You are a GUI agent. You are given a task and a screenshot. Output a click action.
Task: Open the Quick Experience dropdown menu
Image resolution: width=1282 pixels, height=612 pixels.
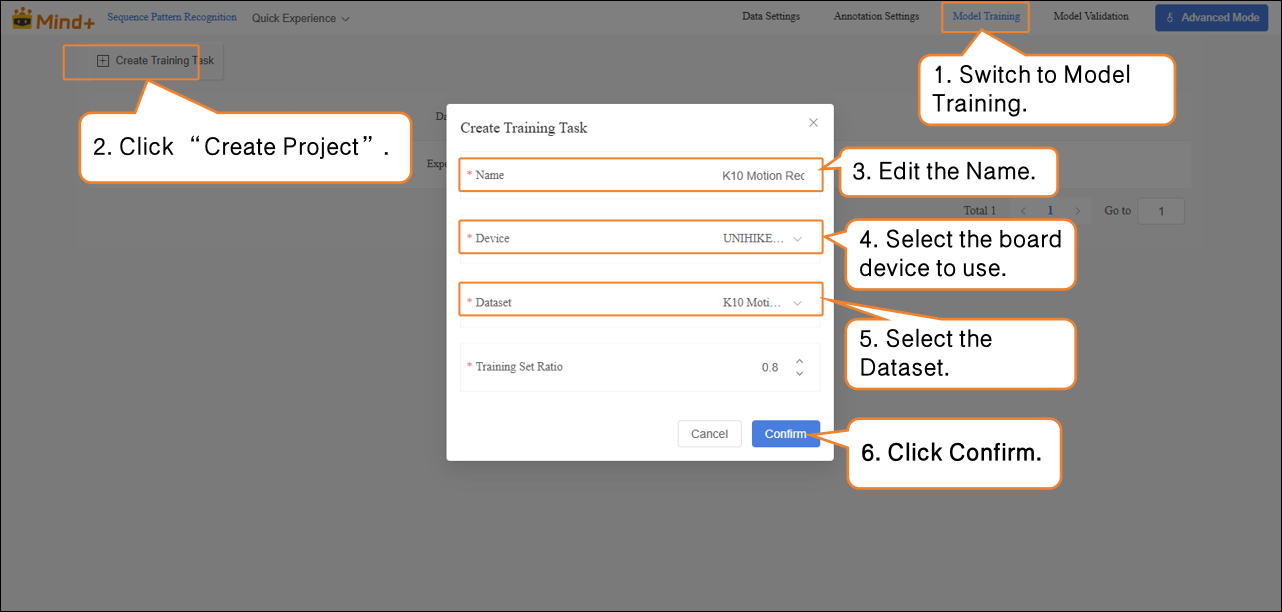(301, 18)
